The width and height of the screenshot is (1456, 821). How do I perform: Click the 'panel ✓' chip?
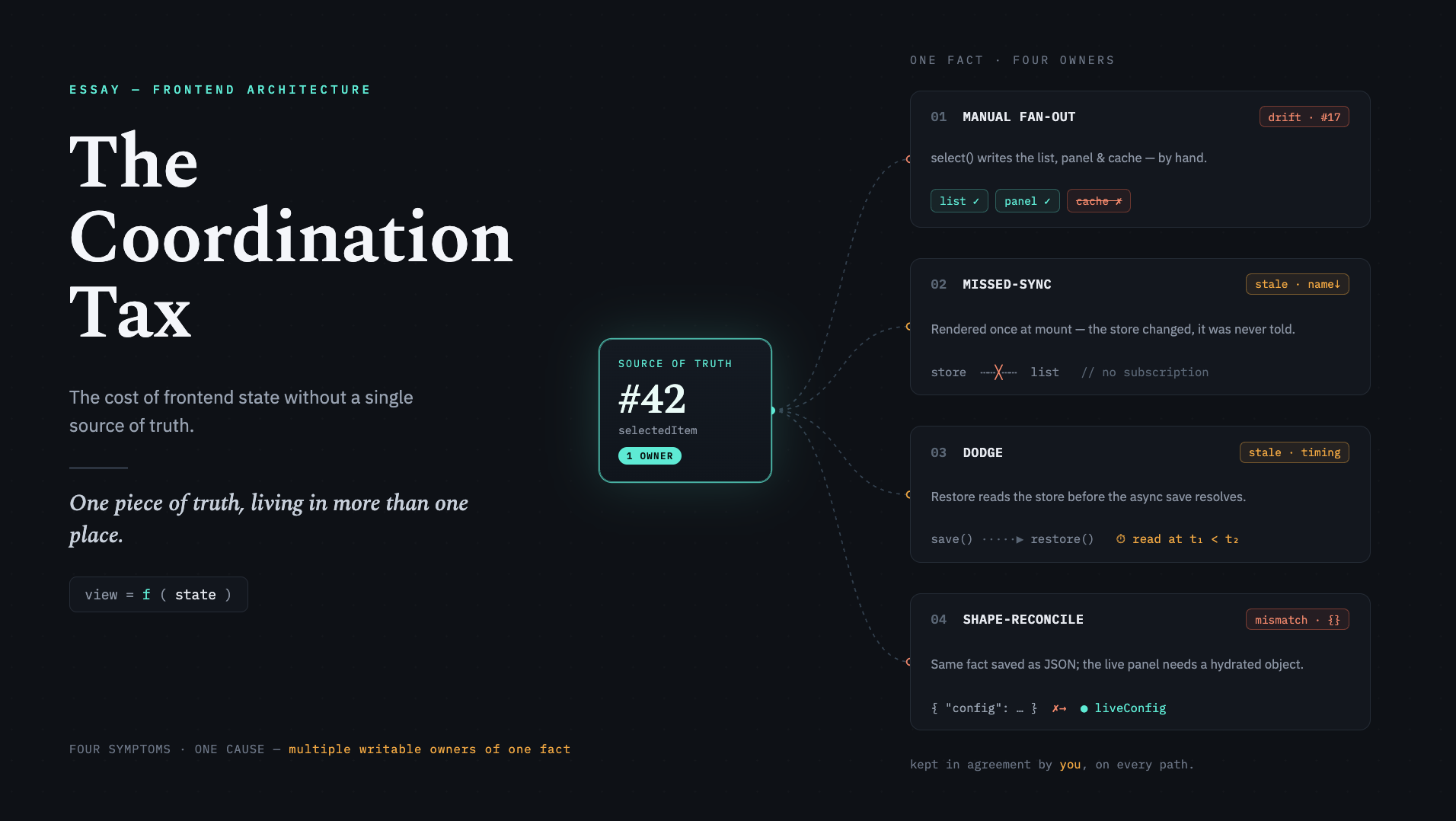[x=1027, y=201]
